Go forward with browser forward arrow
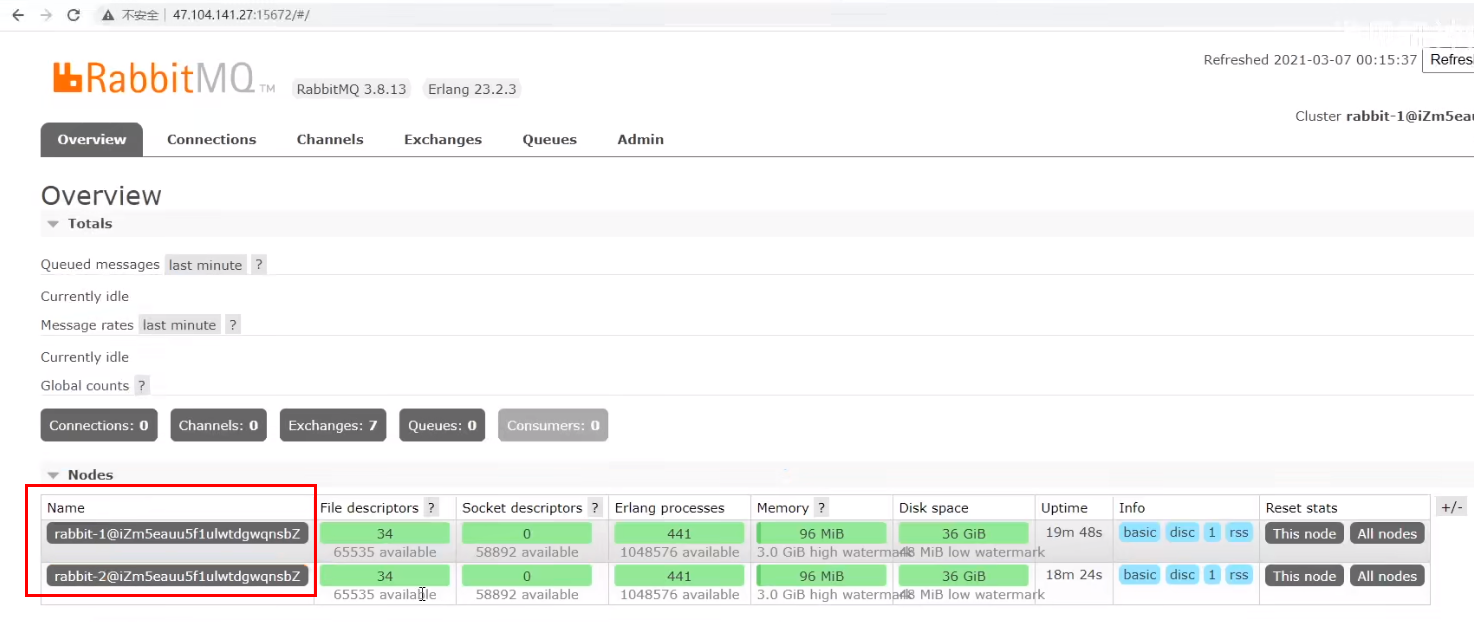 coord(45,15)
